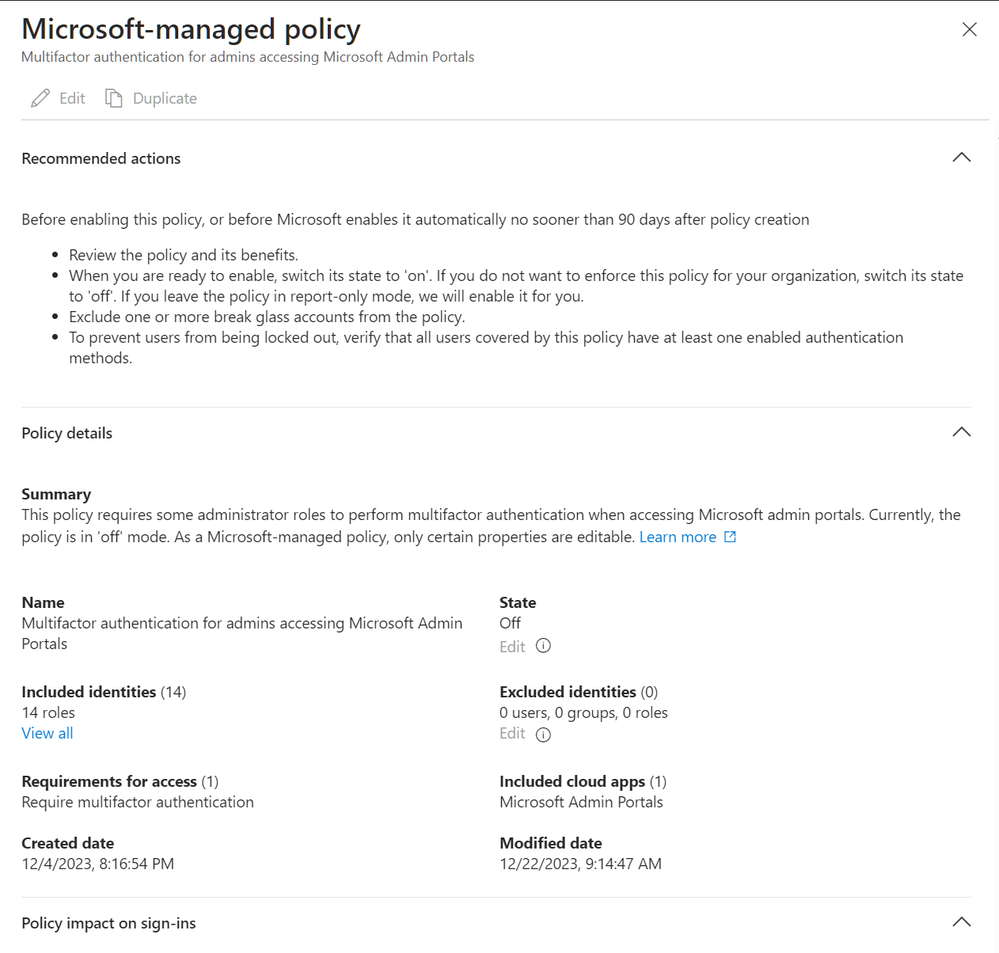Screen dimensions: 999x953
Task: Click the Modified date label
Action: (x=550, y=843)
